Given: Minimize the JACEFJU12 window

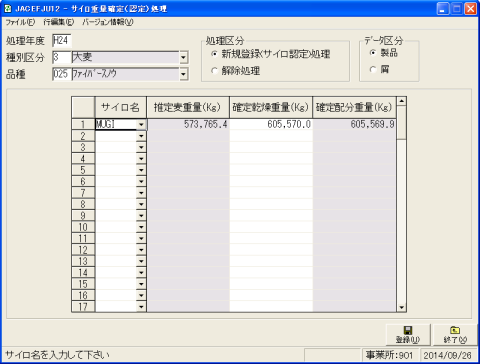Looking at the screenshot, I should click(x=443, y=9).
